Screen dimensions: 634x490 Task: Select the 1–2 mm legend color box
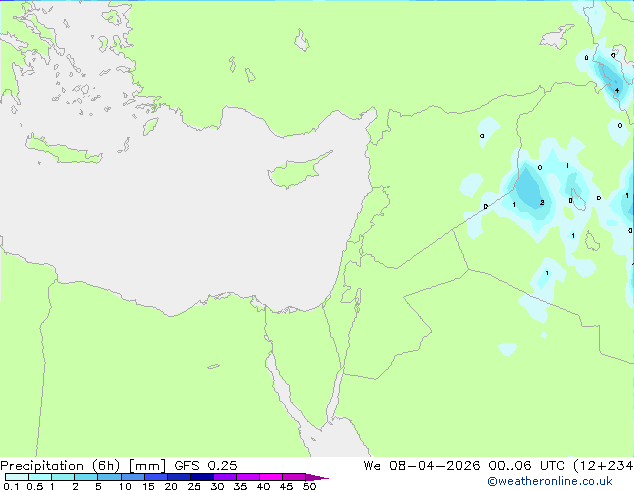point(63,477)
